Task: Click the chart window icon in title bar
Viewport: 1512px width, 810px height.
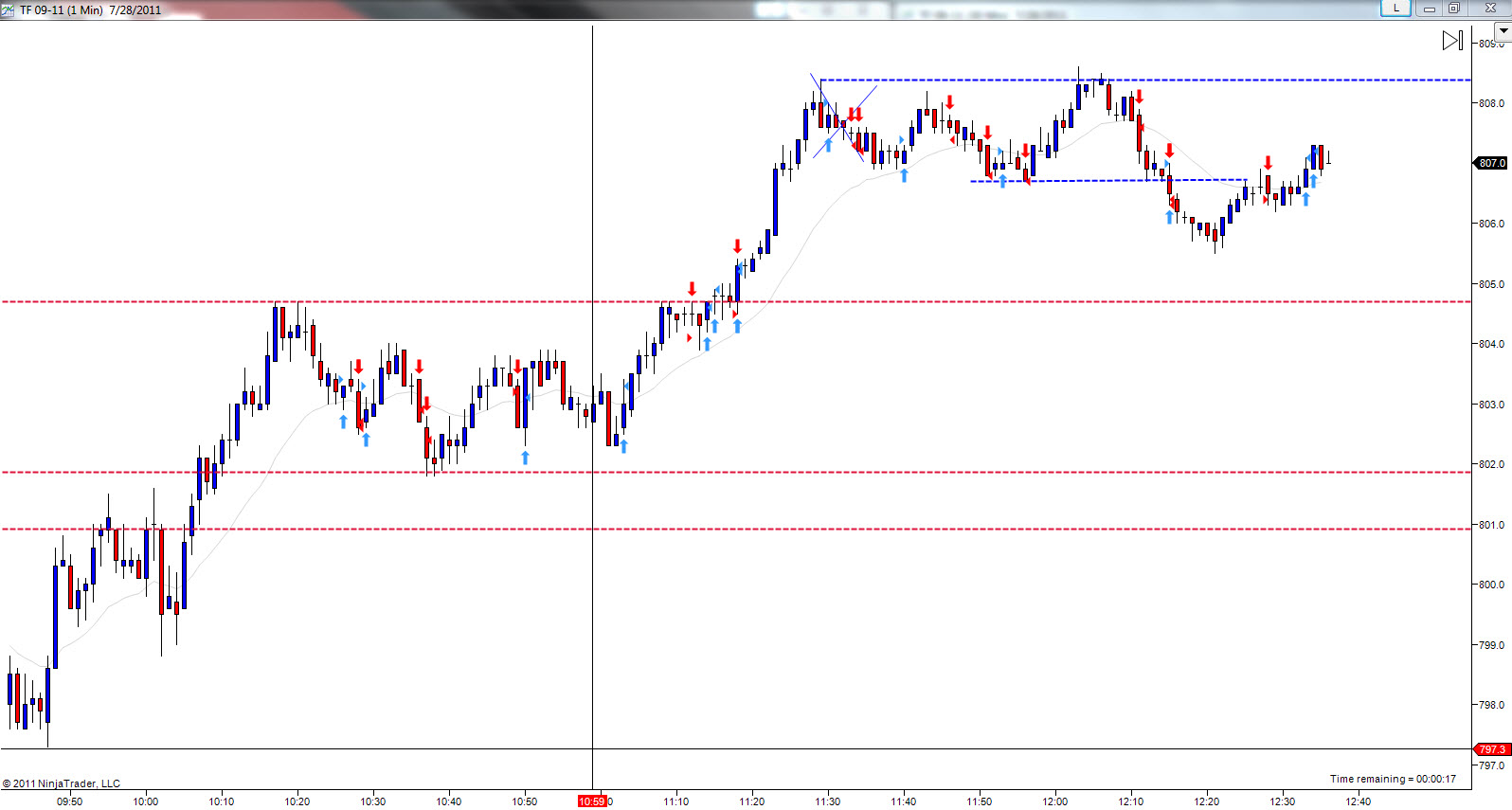Action: [x=8, y=9]
